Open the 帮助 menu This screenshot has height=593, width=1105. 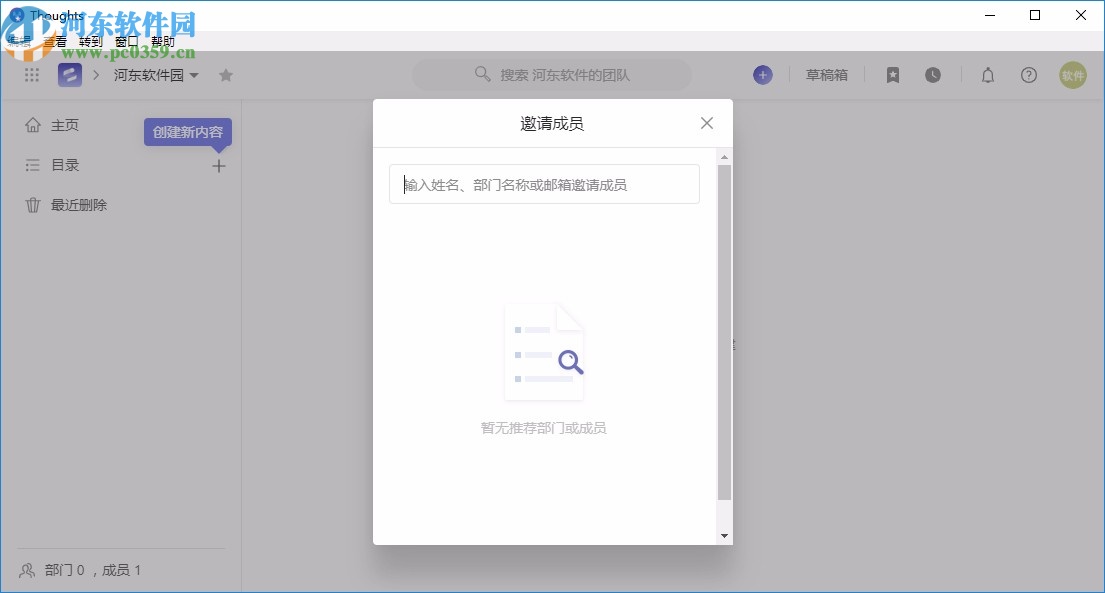click(x=162, y=41)
